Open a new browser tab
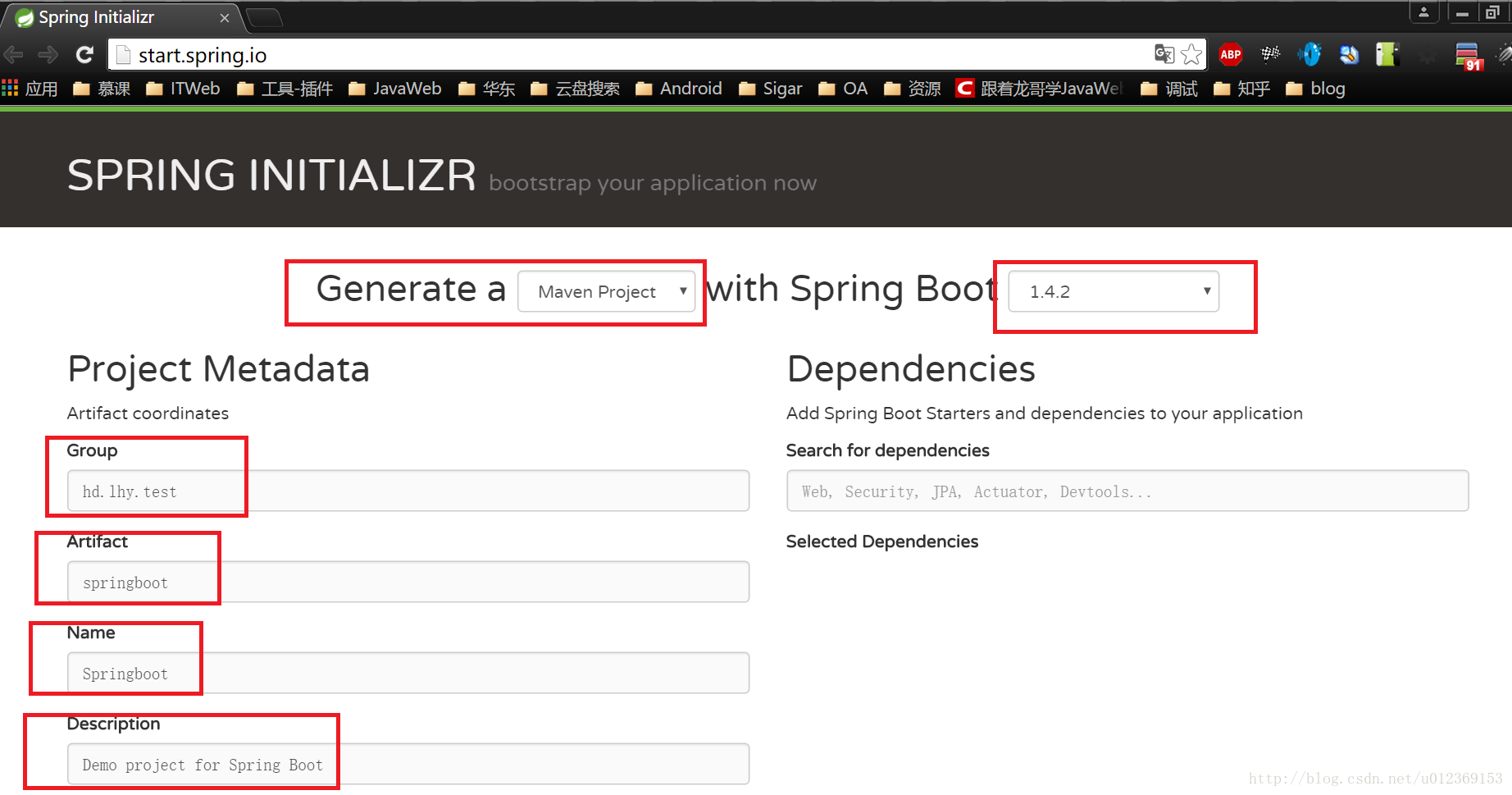This screenshot has width=1512, height=795. [x=264, y=17]
